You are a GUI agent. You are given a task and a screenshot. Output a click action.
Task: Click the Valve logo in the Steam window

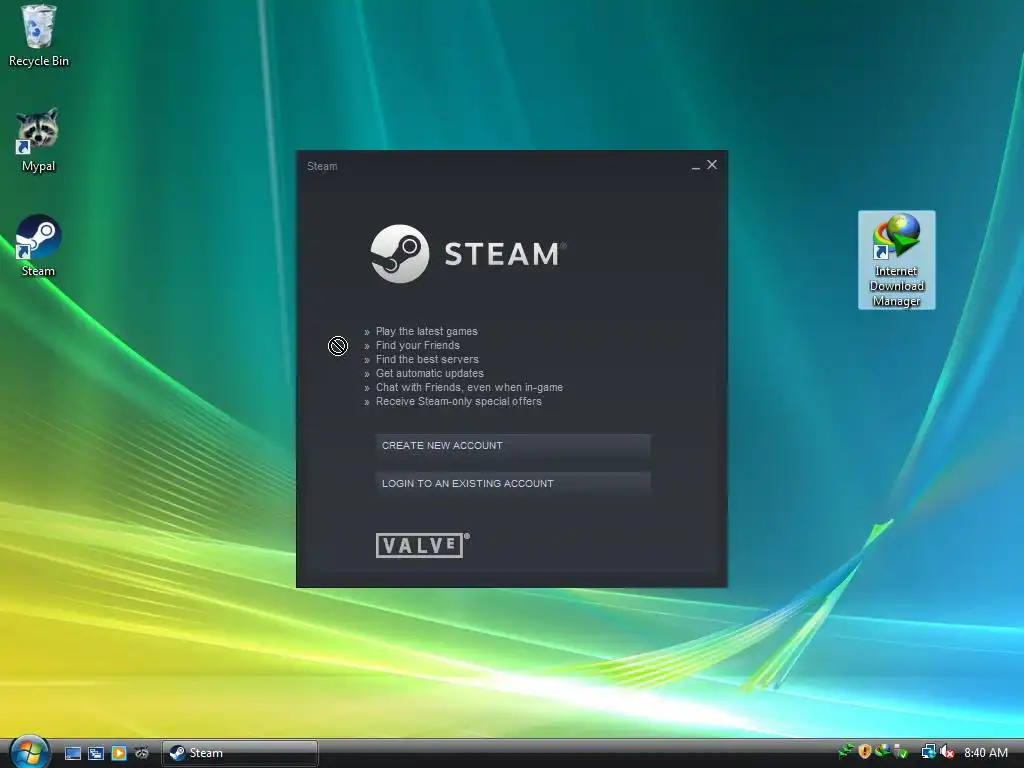click(x=422, y=545)
